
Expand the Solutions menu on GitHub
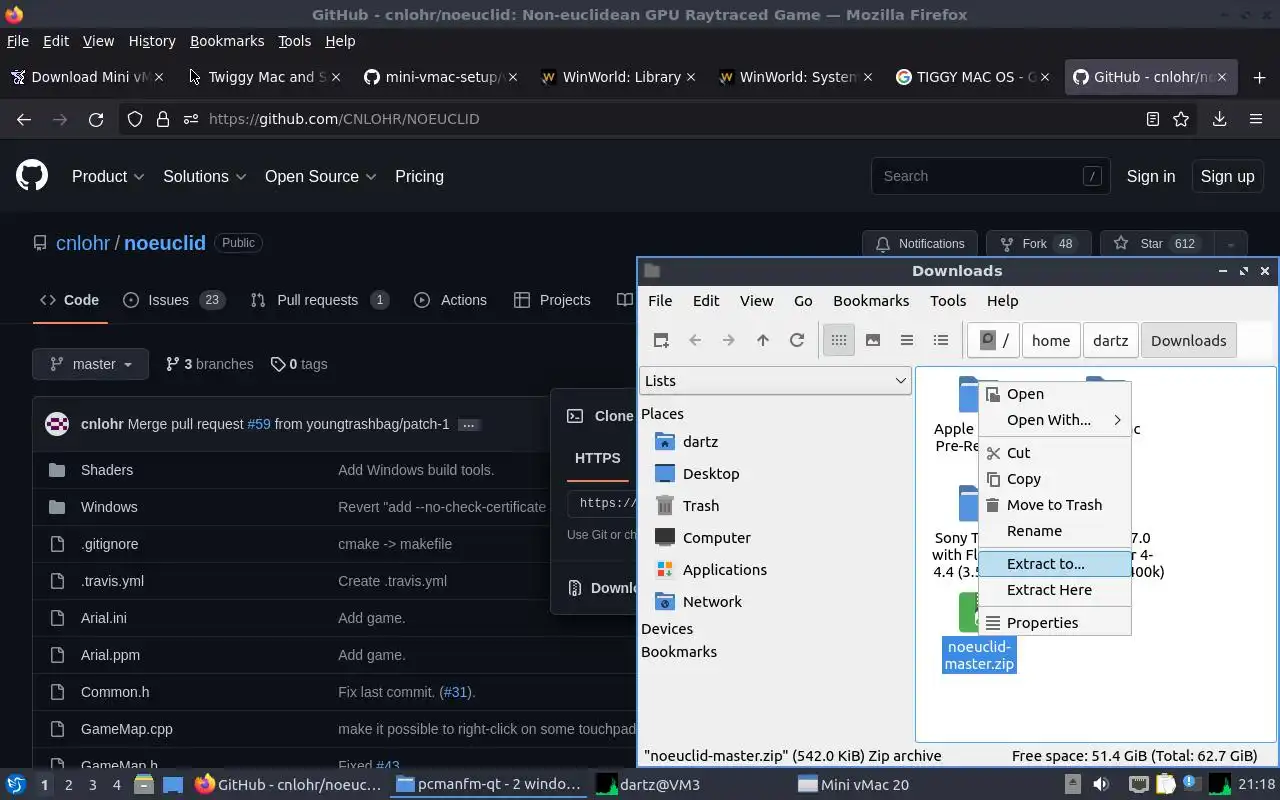click(x=205, y=176)
